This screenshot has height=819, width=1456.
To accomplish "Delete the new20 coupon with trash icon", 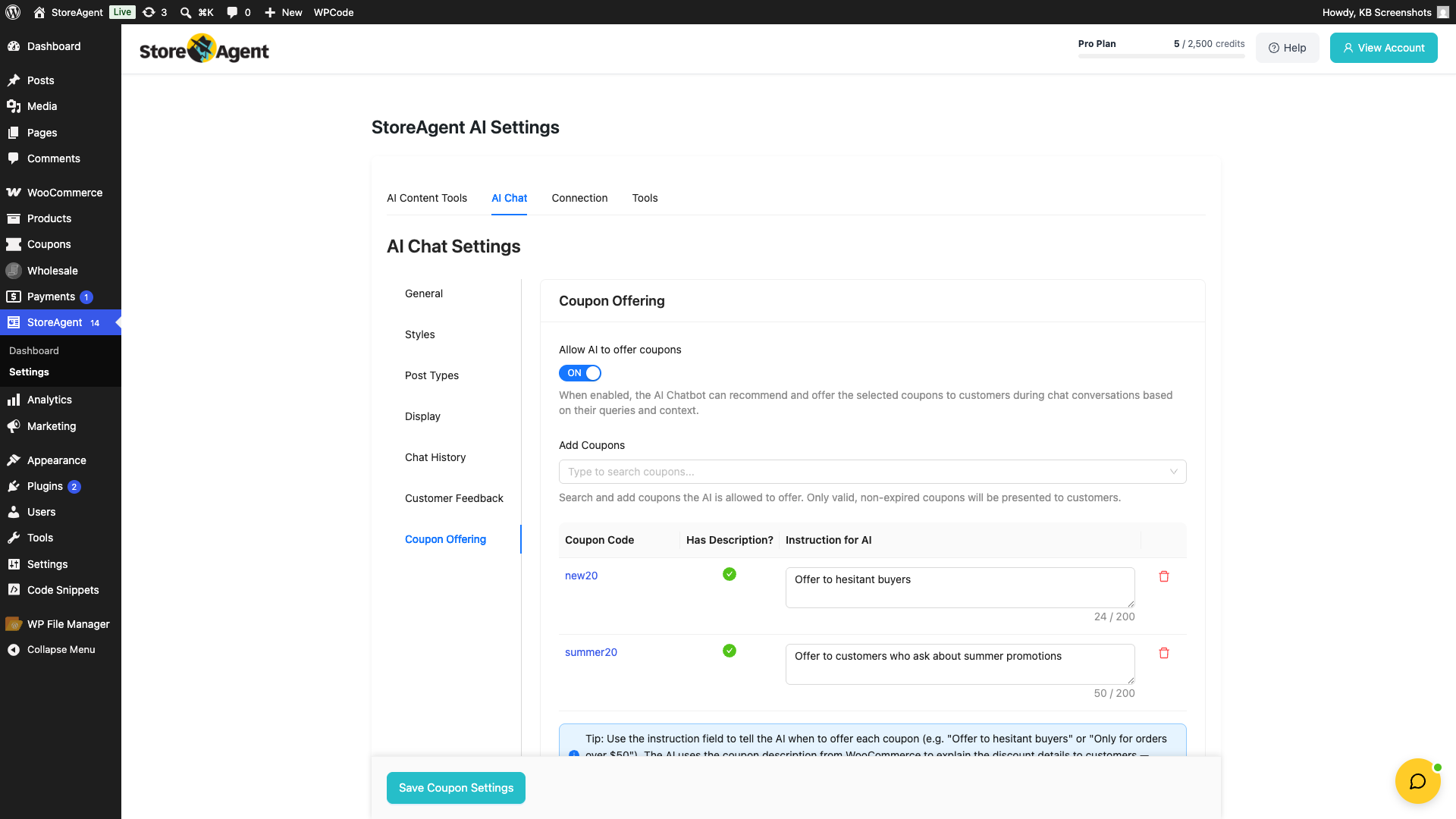I will pos(1164,576).
